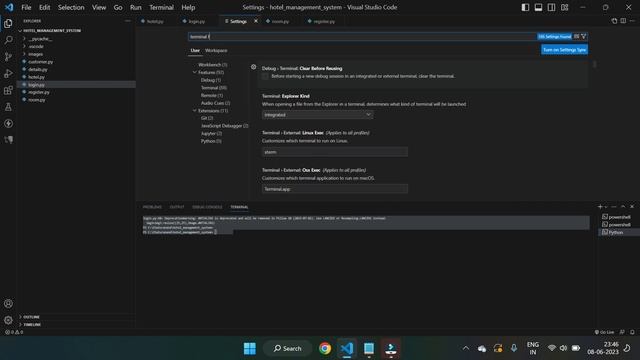Open Explorer More Actions ellipsis
The width and height of the screenshot is (640, 360).
[x=128, y=21]
